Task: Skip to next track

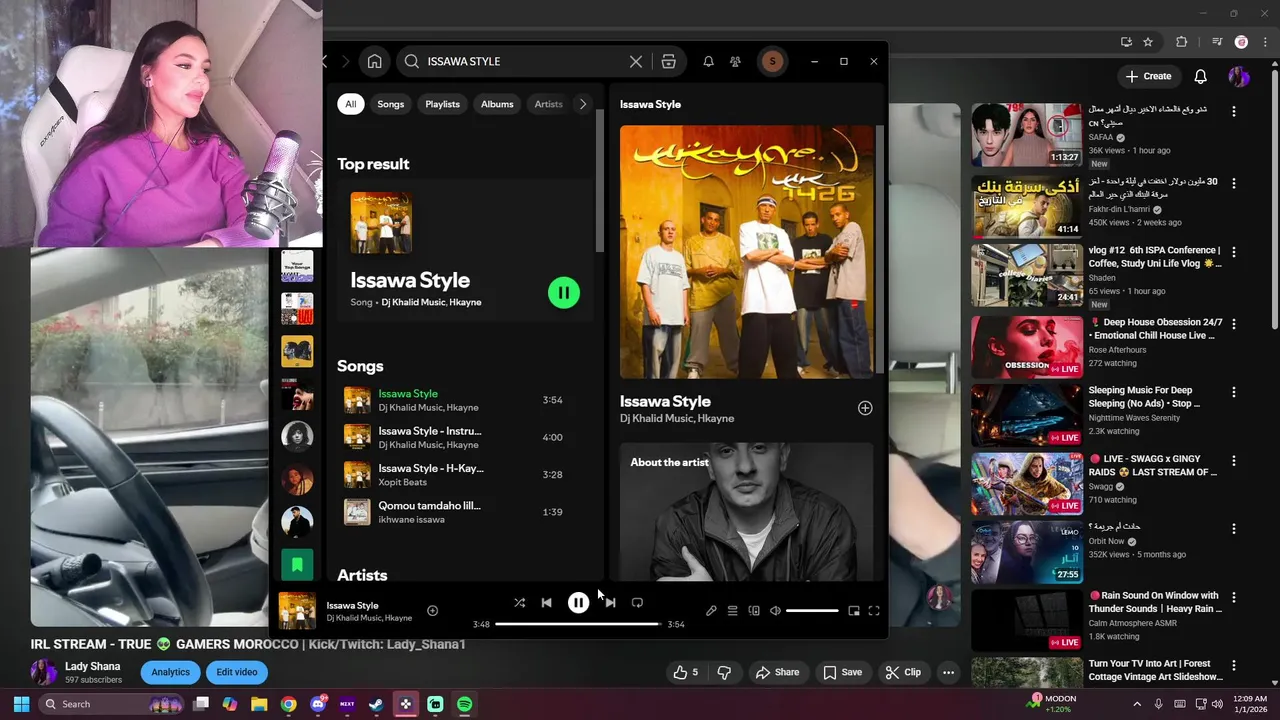Action: click(x=610, y=603)
